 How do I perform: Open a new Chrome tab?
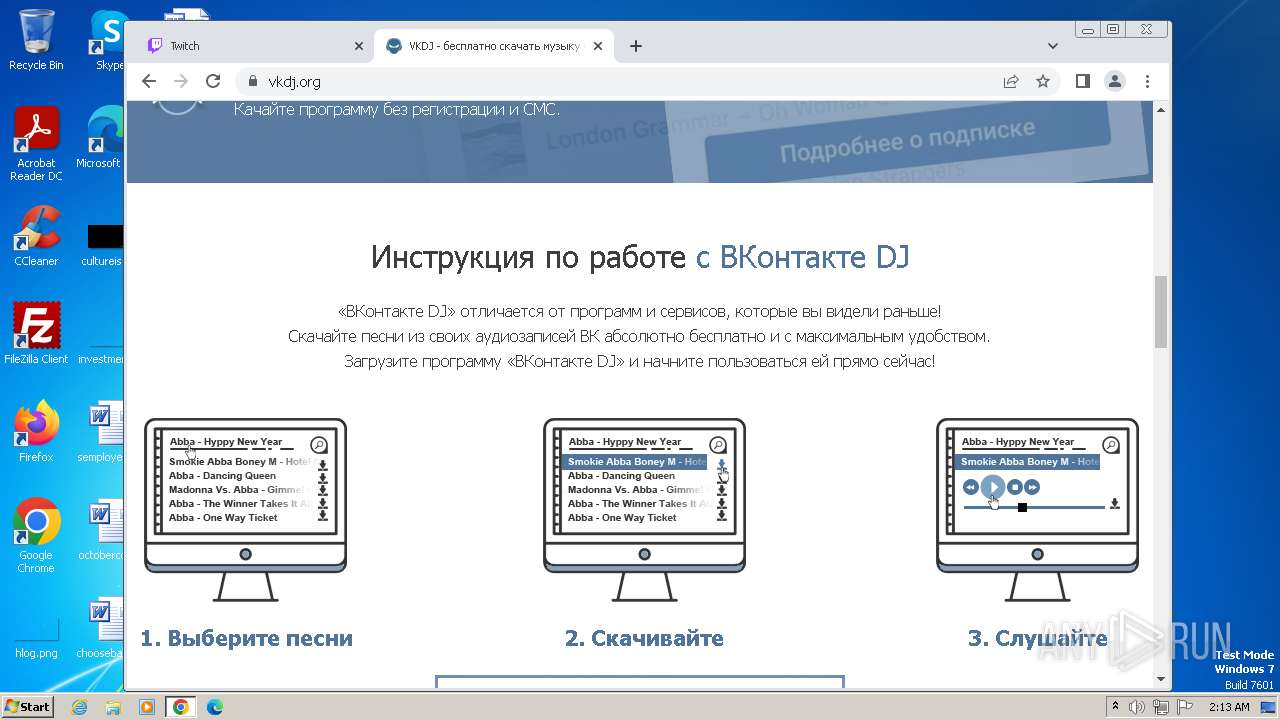pos(636,46)
